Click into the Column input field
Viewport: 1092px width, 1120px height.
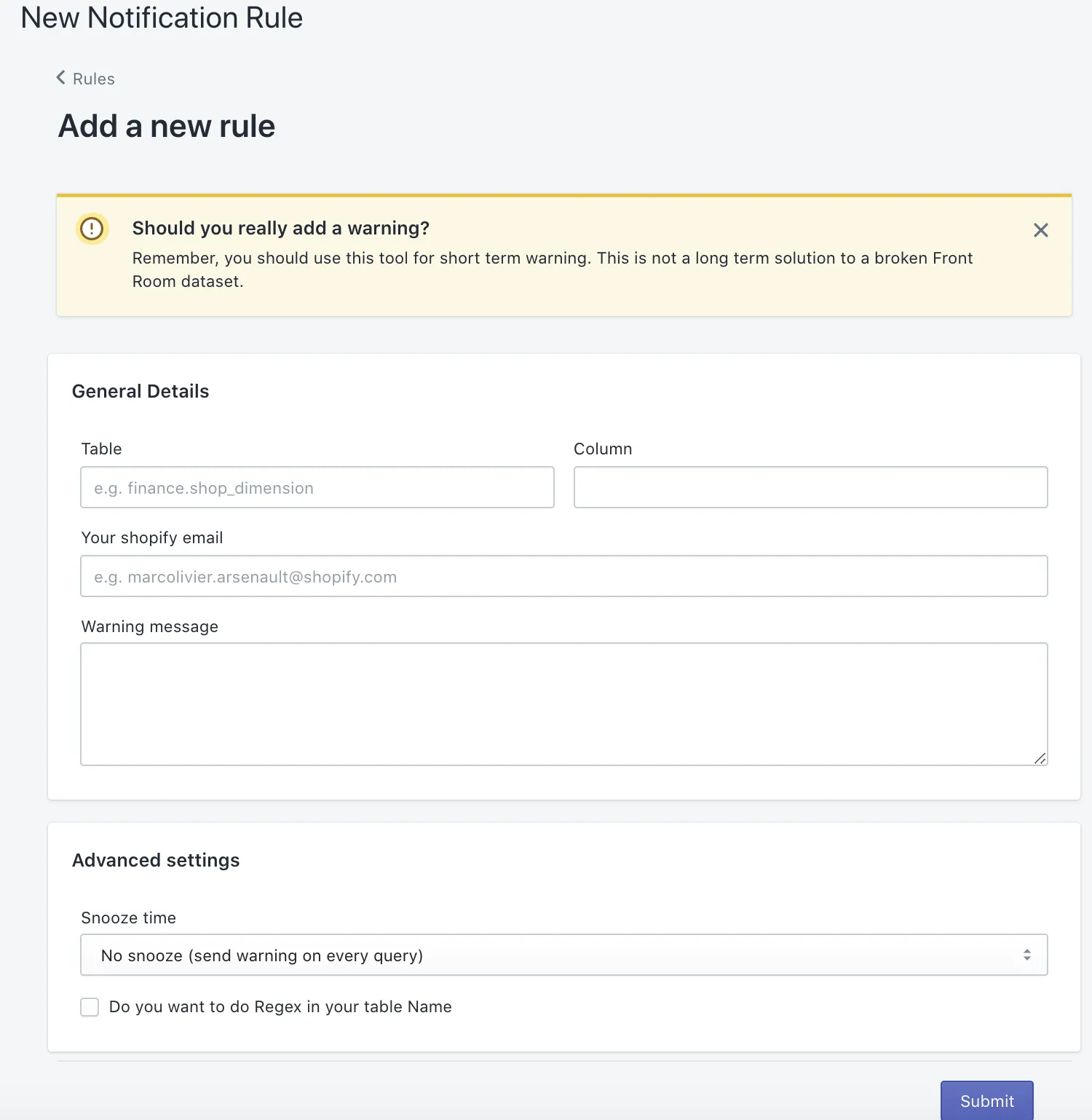pyautogui.click(x=811, y=487)
